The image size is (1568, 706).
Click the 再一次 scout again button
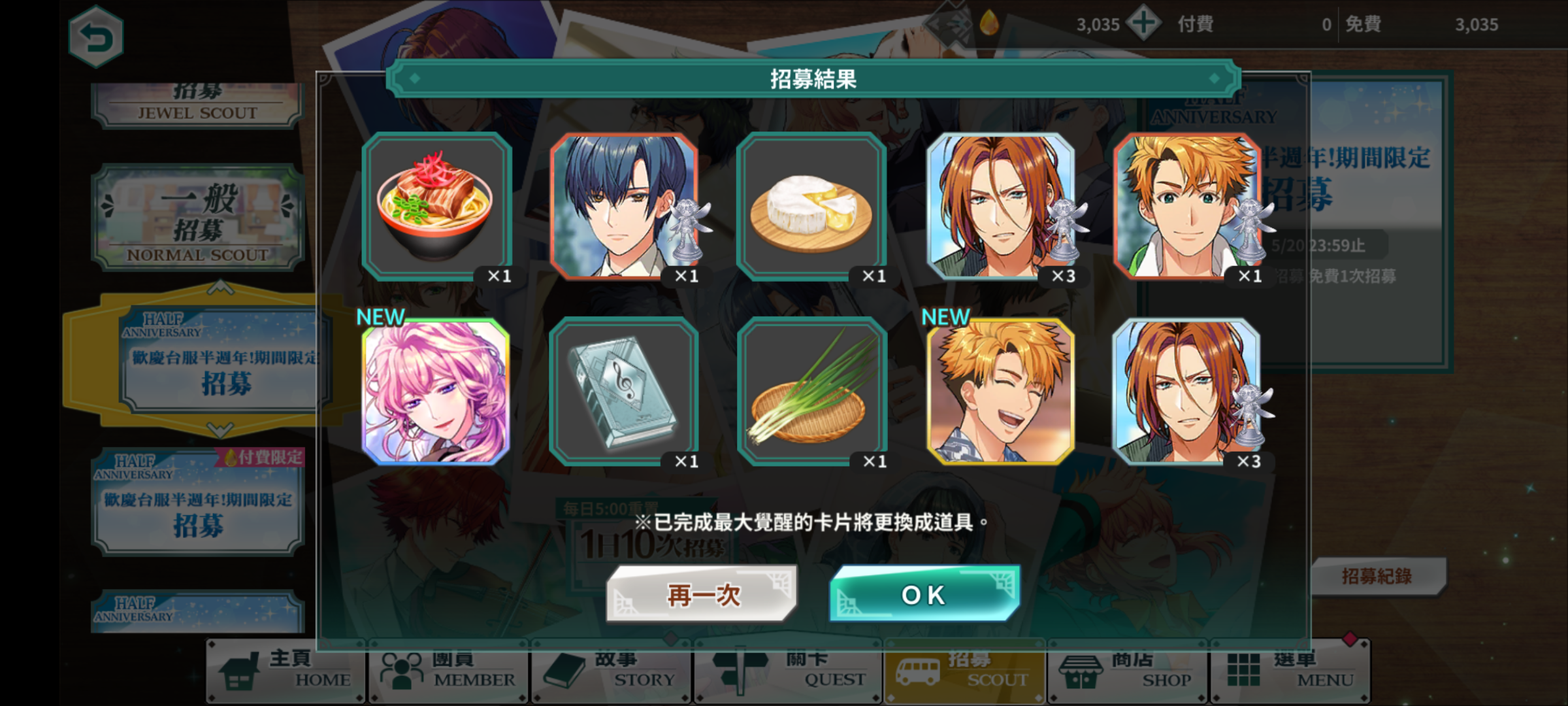click(702, 594)
